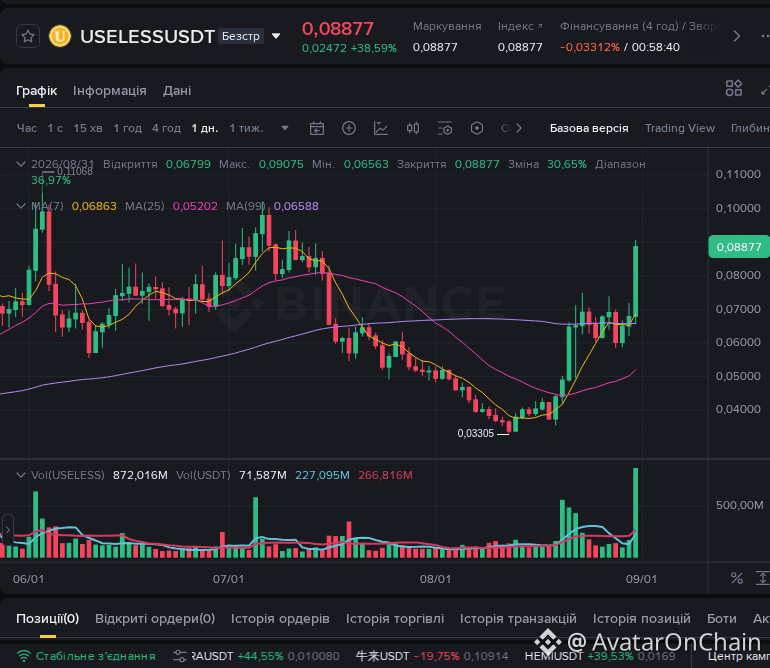Click the current price label 0,08877 on axis
770x668 pixels.
pyautogui.click(x=739, y=247)
